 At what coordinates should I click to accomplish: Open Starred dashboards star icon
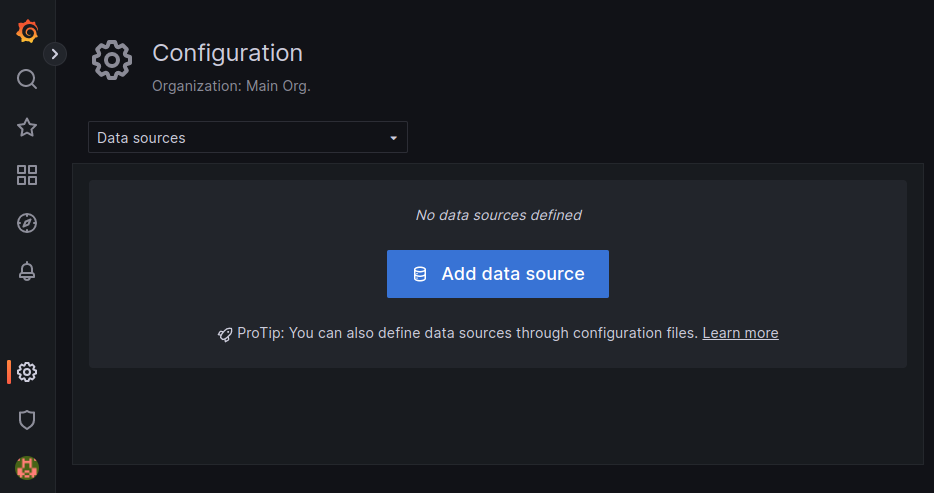[27, 127]
